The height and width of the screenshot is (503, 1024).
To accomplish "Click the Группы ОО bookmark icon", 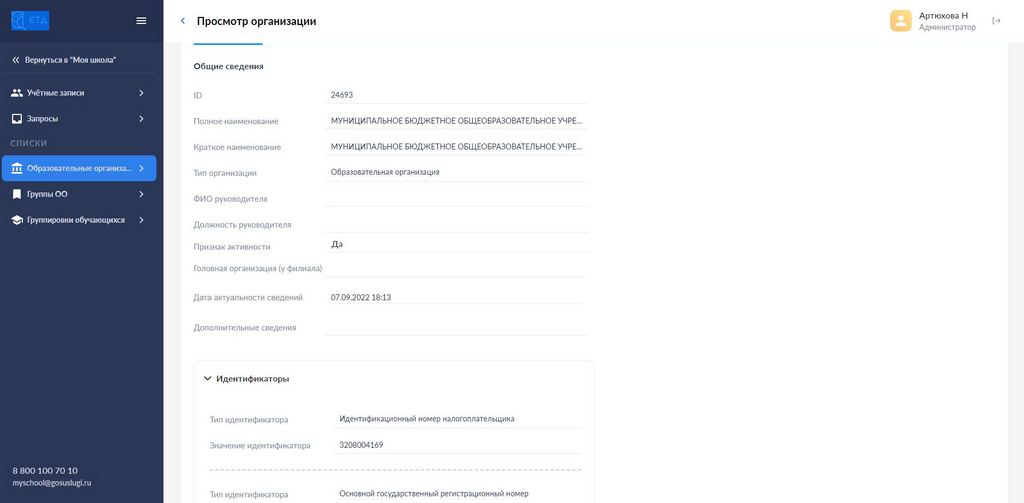I will [x=17, y=194].
